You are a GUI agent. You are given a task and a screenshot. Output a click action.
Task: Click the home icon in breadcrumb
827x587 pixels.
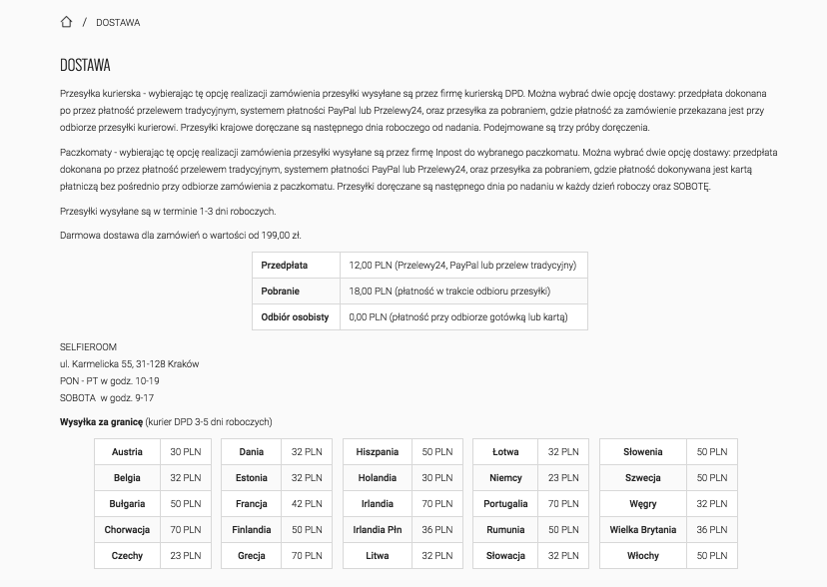tap(66, 23)
